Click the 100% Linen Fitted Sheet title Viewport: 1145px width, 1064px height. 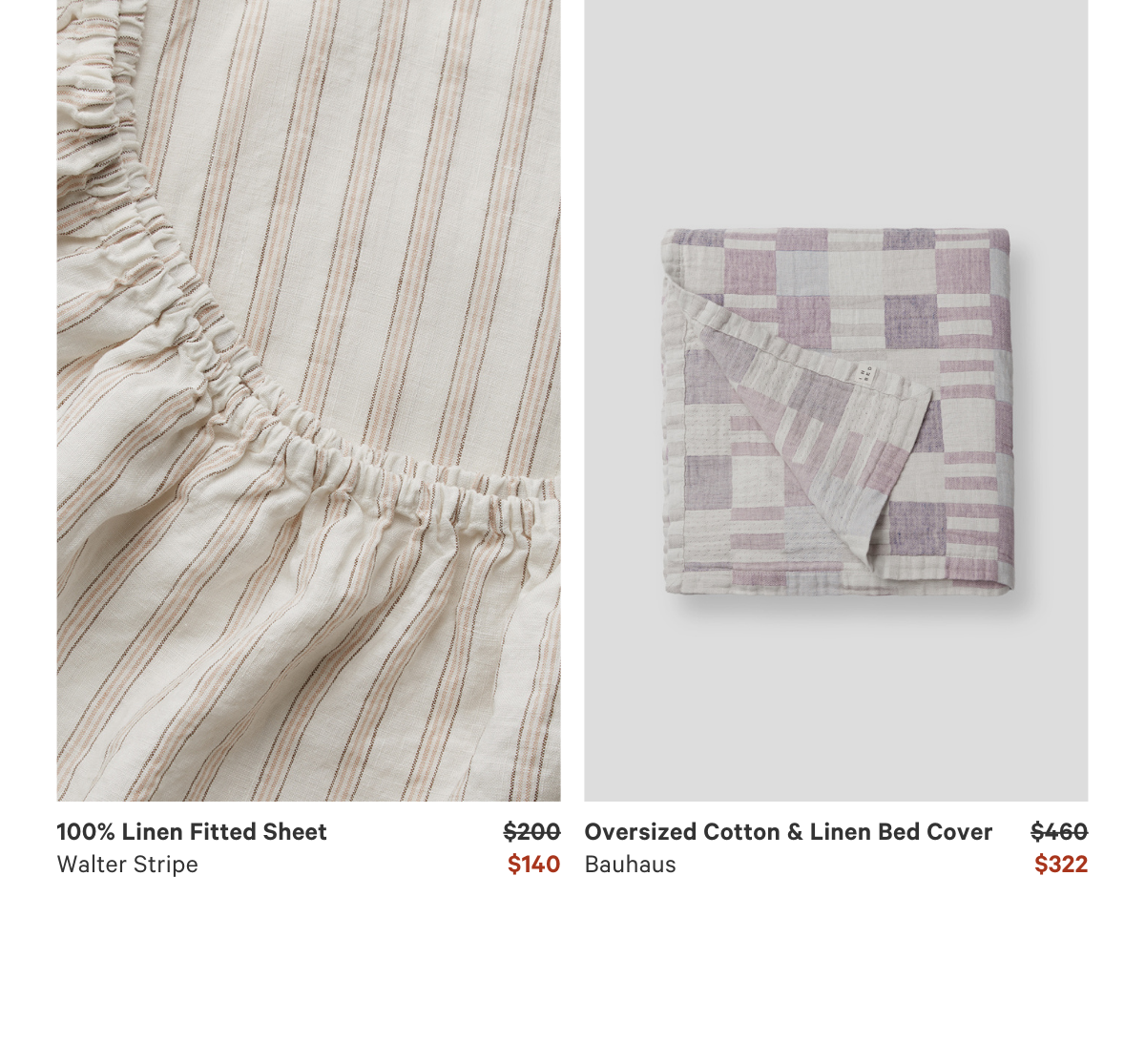click(x=192, y=832)
